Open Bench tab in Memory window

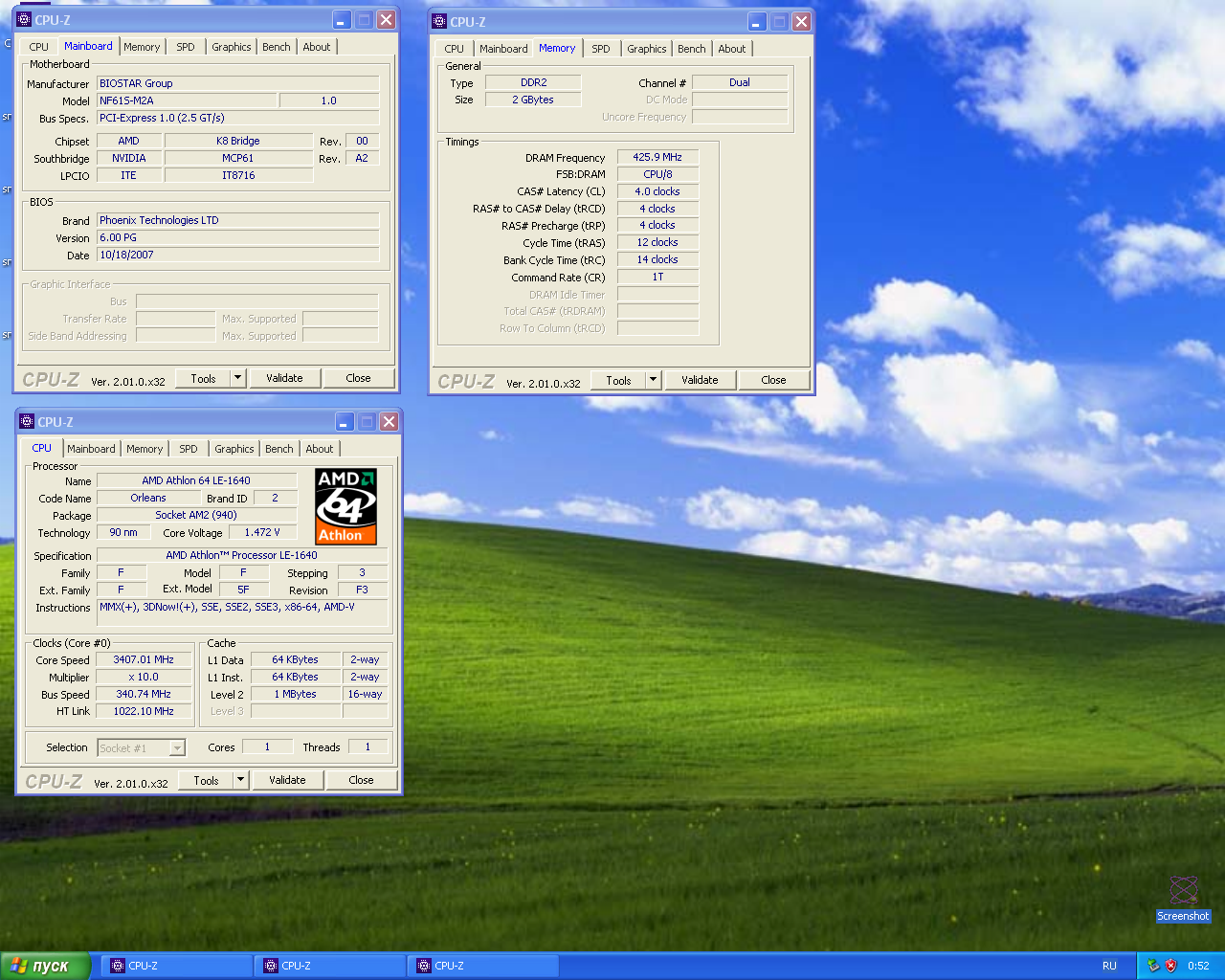coord(692,49)
